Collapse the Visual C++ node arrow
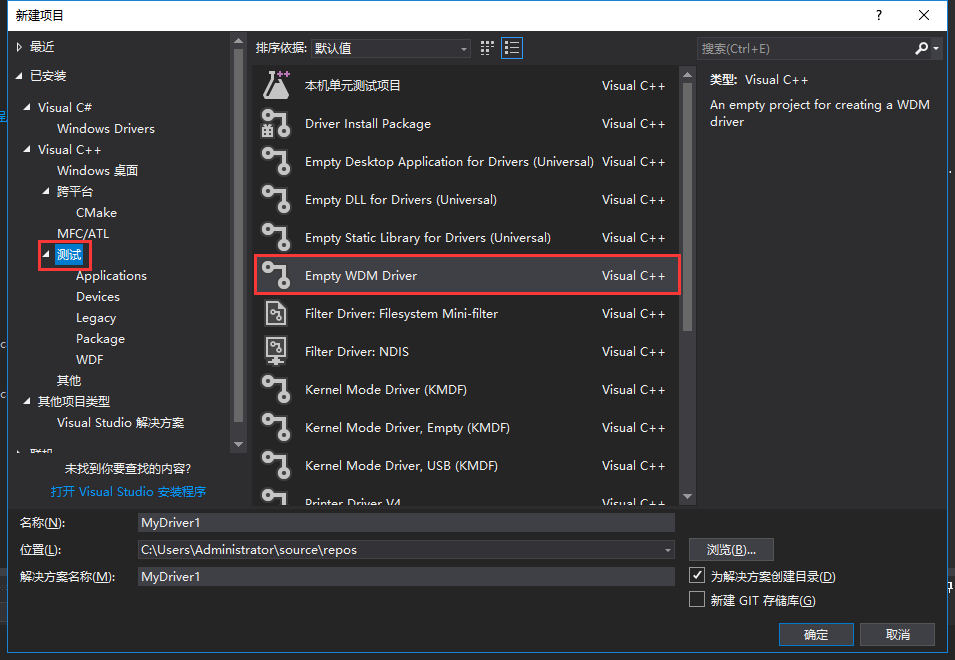 pos(27,149)
